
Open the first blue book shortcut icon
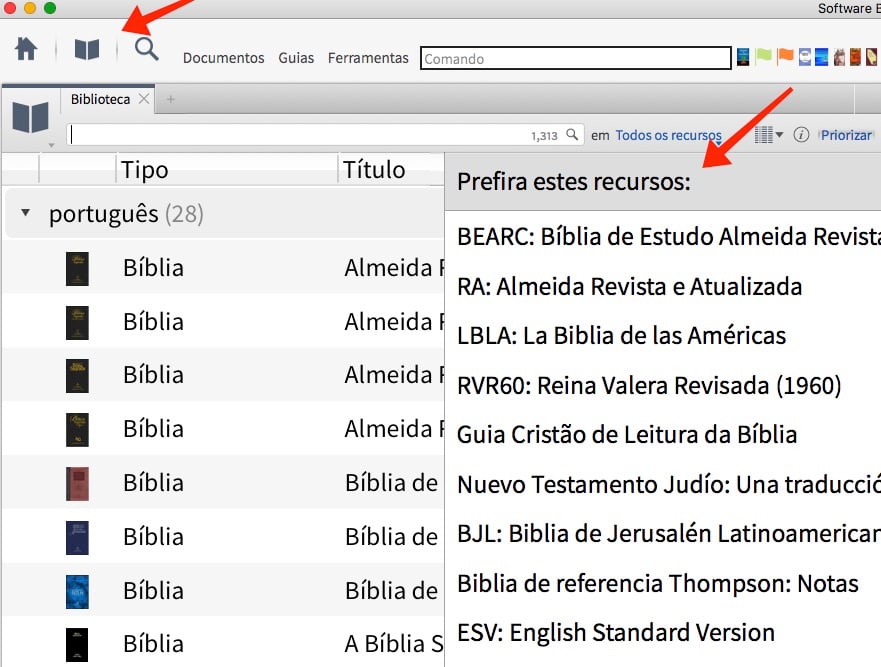click(743, 57)
